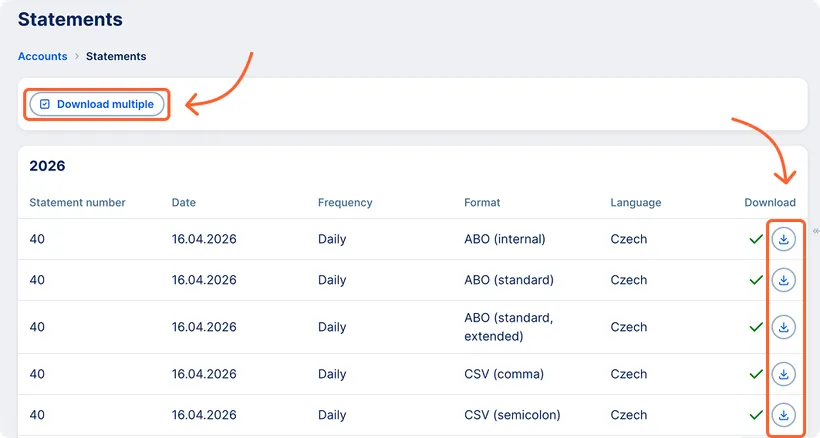Click green checkmark in ABO (internal) row
The height and width of the screenshot is (438, 820).
[x=756, y=240]
